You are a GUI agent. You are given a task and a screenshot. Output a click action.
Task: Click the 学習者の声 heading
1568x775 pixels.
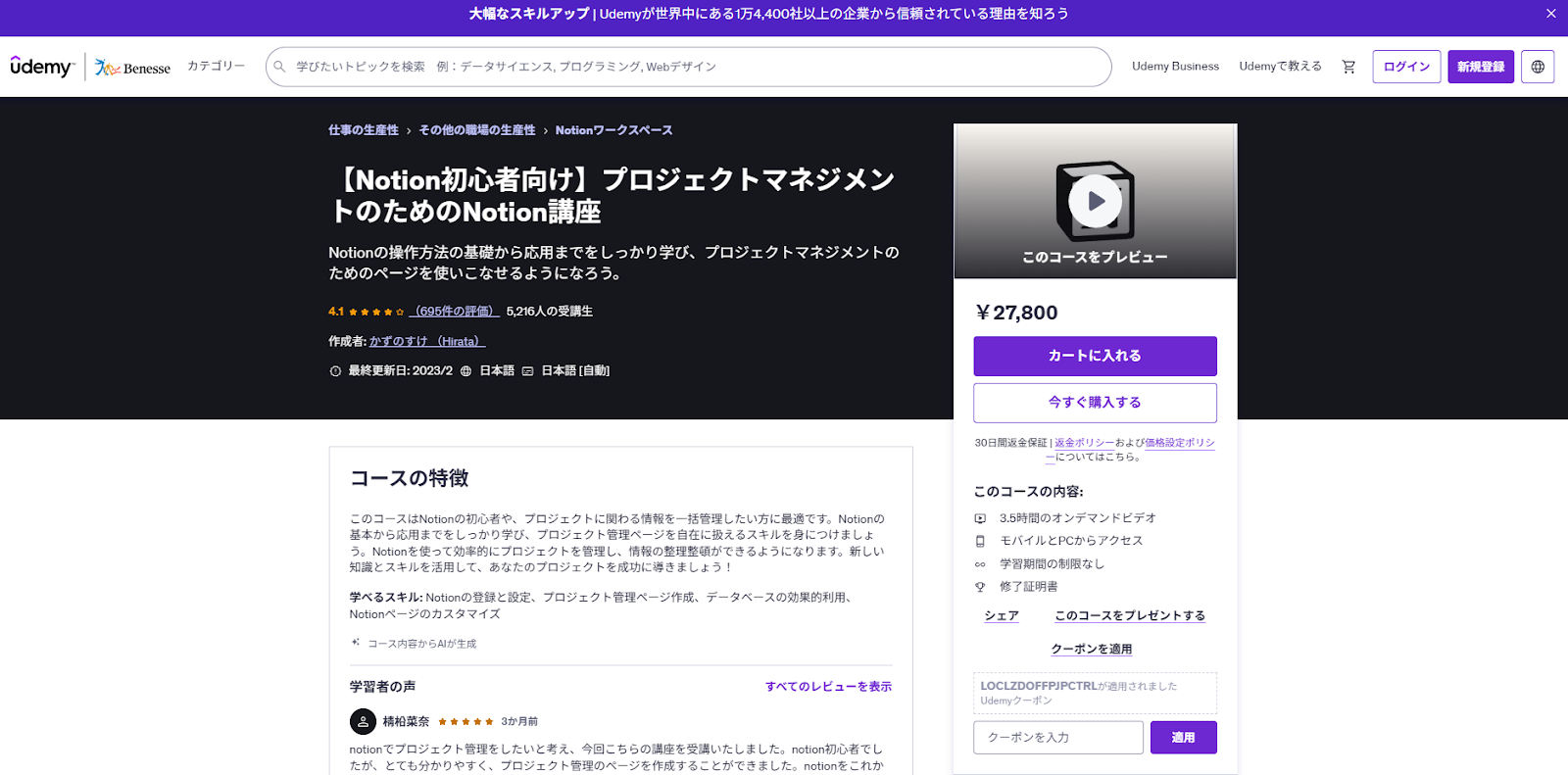[382, 687]
